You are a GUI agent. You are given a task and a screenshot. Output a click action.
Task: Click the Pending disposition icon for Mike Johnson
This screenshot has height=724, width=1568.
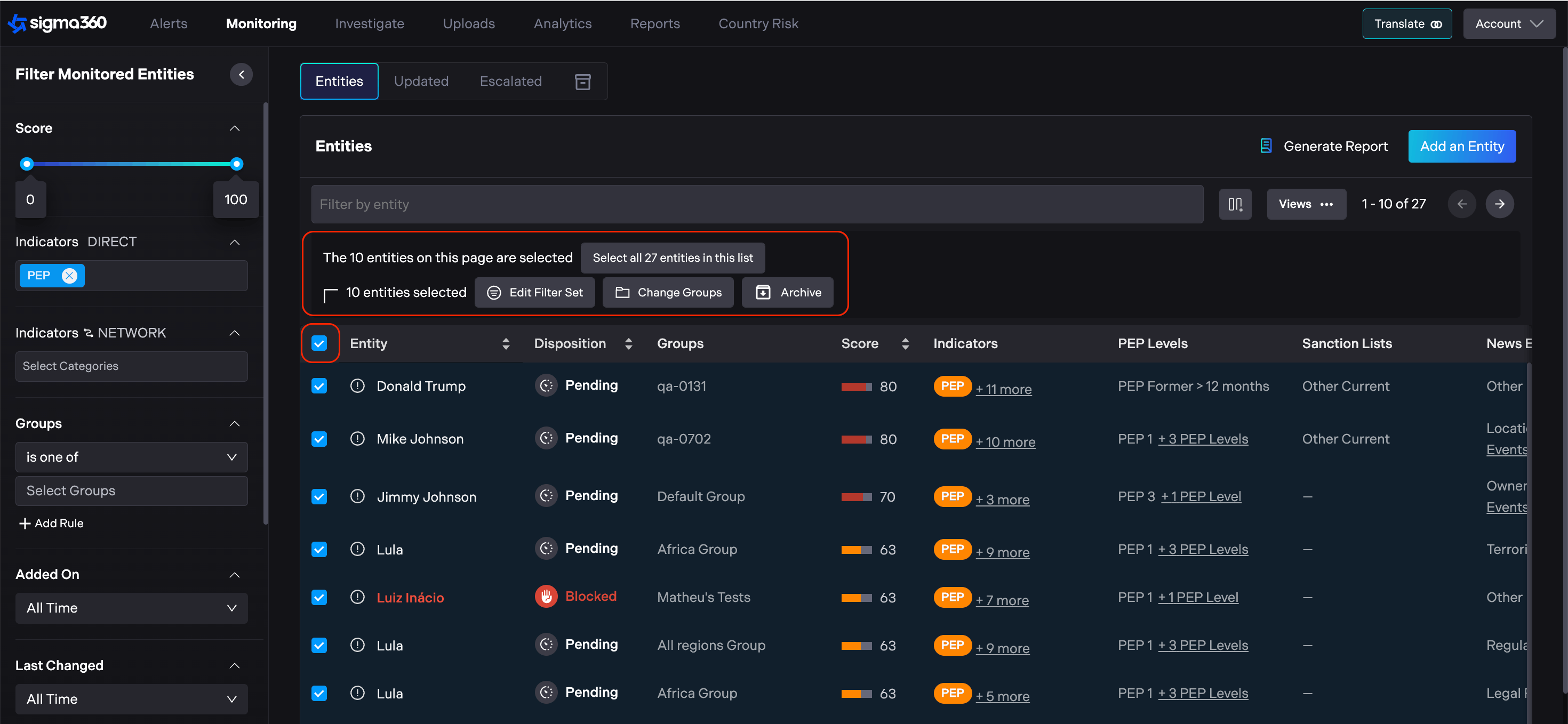pos(546,438)
